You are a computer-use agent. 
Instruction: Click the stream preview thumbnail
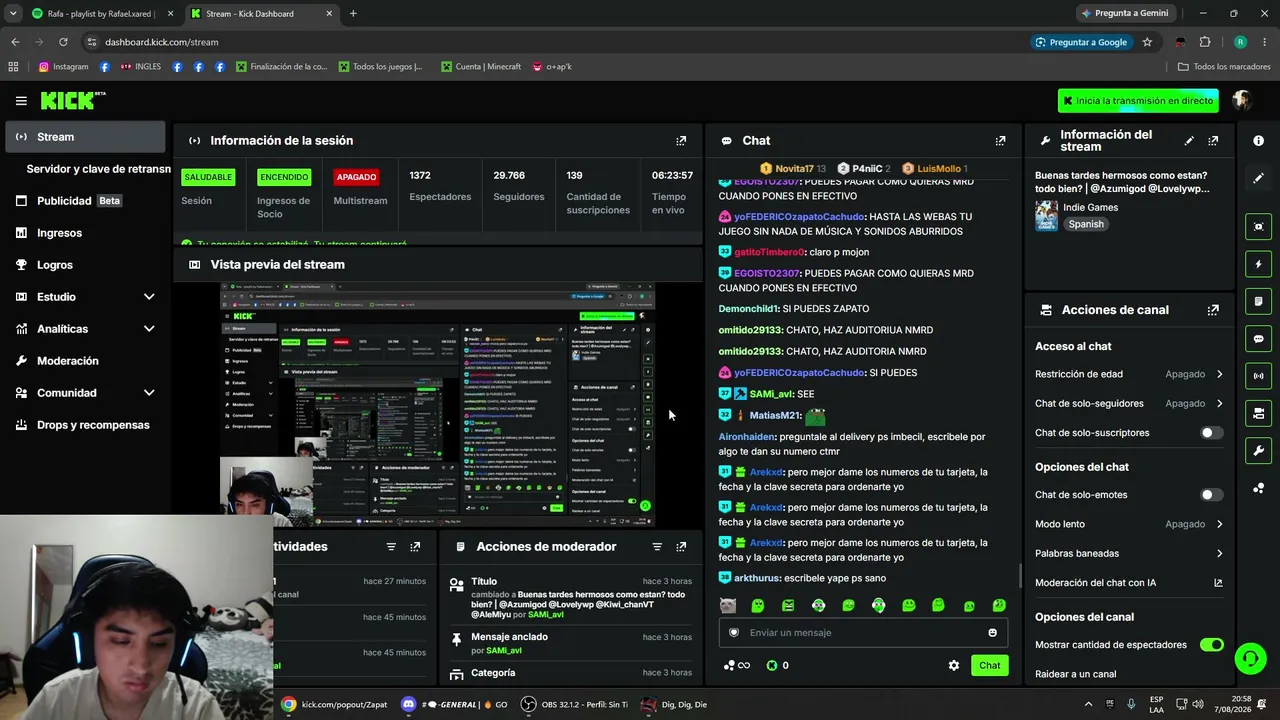tap(437, 404)
